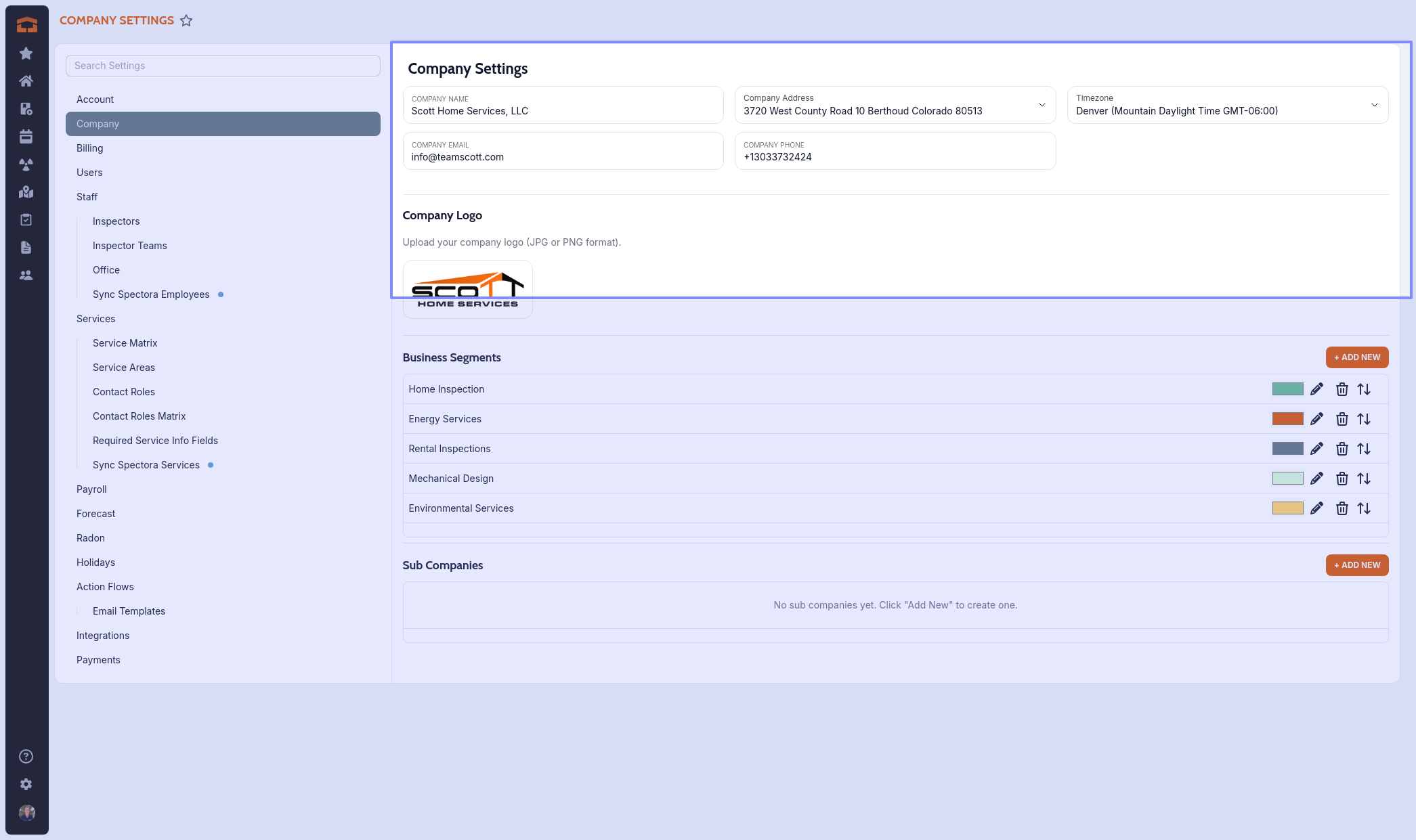Expand the Company Address dropdown
The width and height of the screenshot is (1416, 840).
pos(1042,105)
